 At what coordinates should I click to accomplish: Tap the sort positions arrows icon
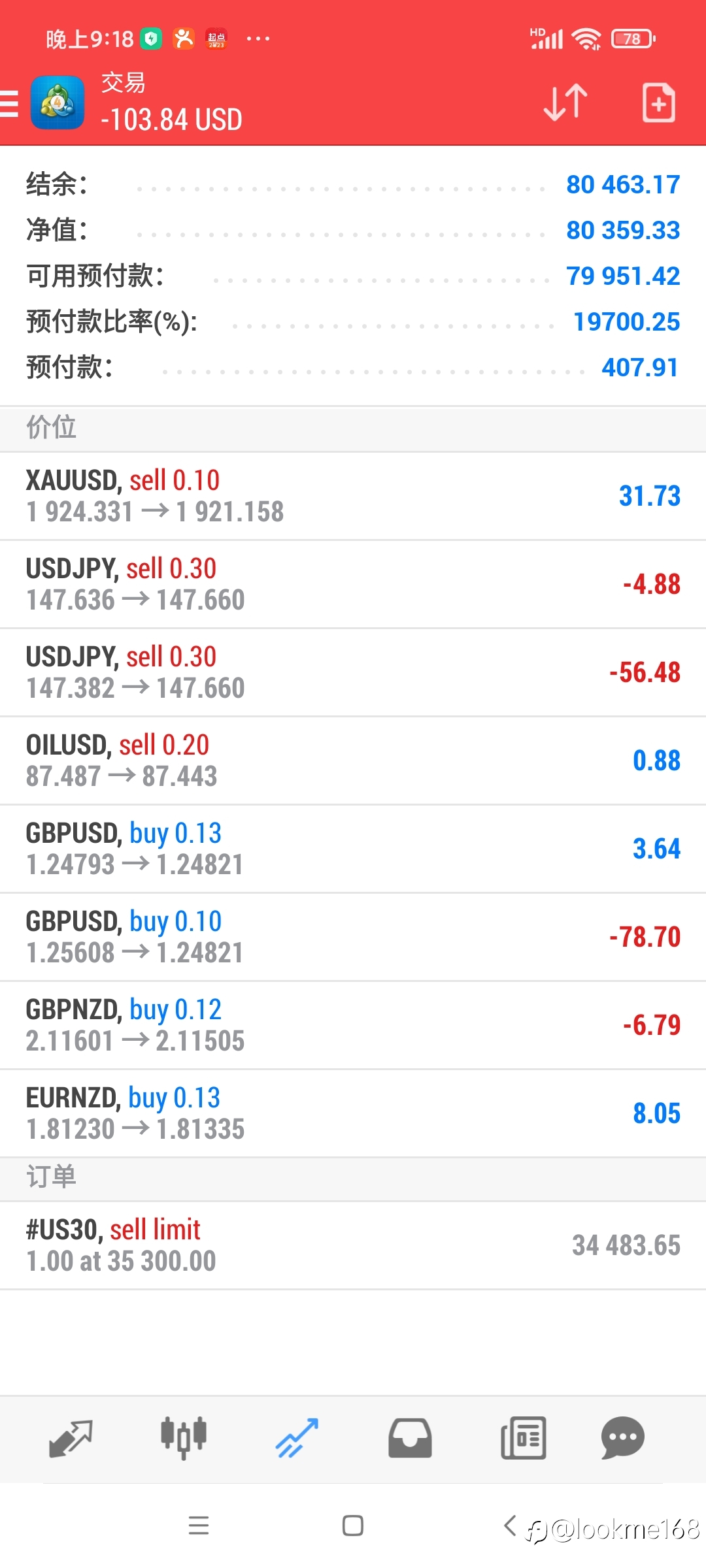point(565,103)
